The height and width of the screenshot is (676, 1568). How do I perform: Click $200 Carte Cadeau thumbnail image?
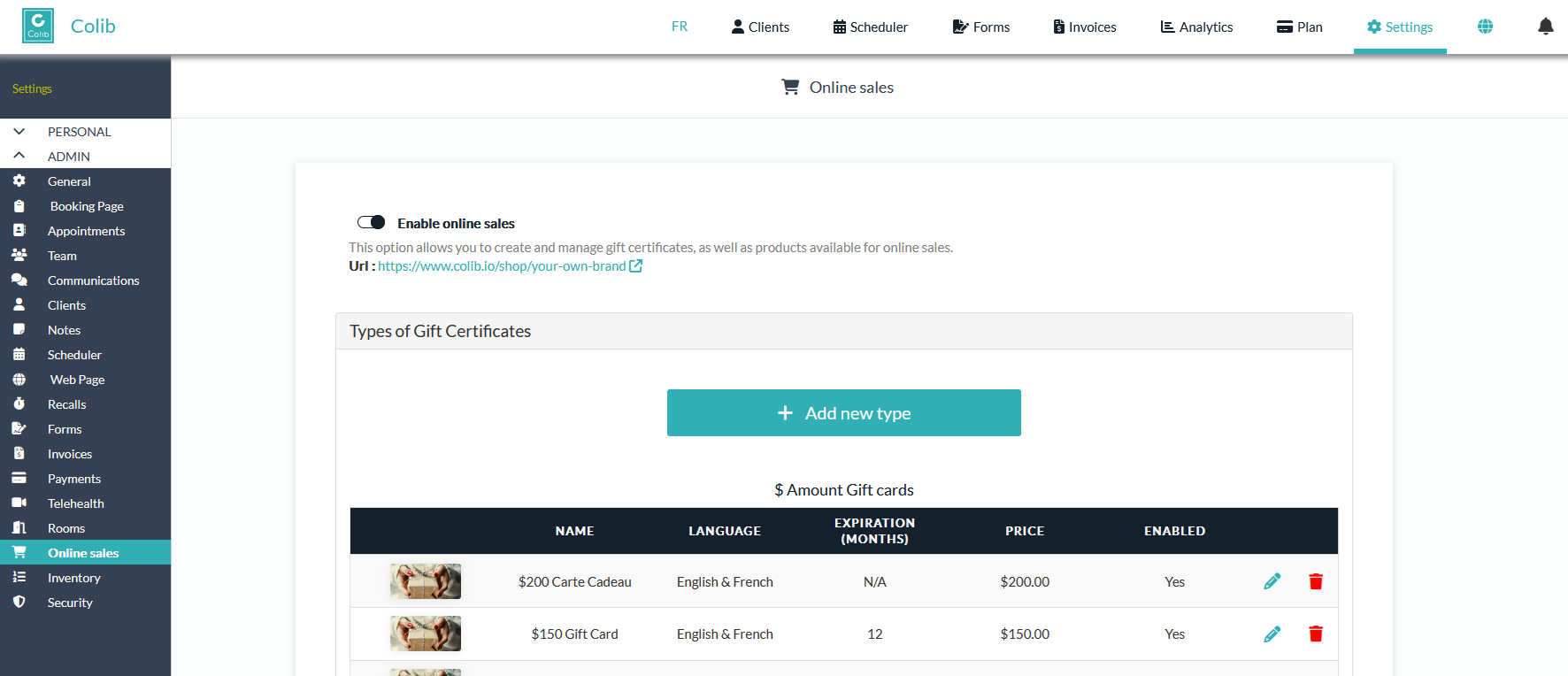click(426, 581)
